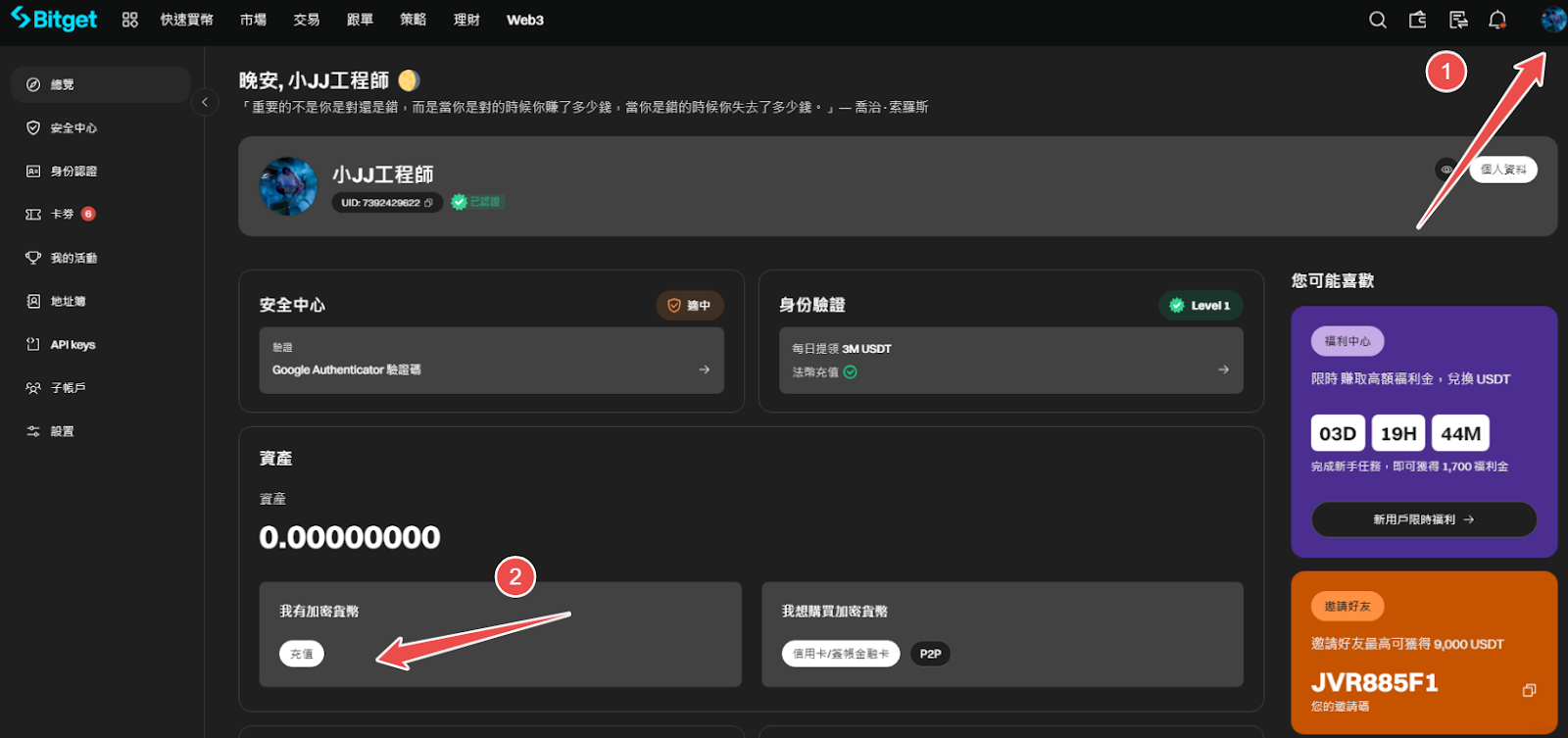Open 策略 in the top navigation

coord(414,20)
